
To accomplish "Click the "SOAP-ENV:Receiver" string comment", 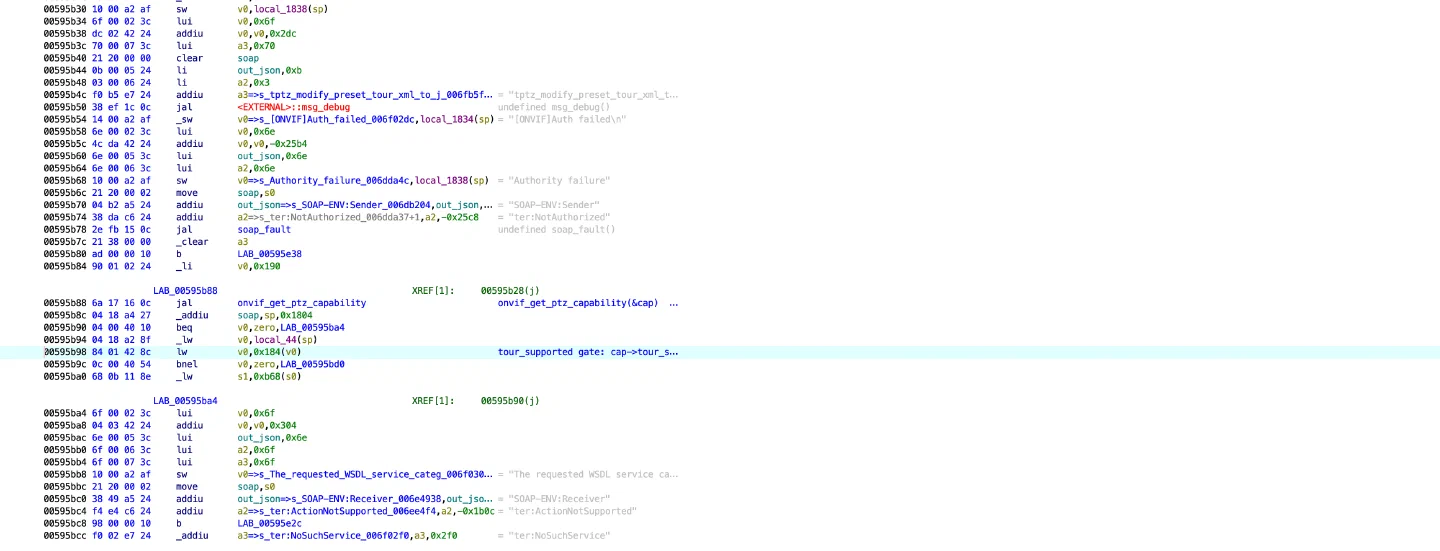I will point(559,499).
